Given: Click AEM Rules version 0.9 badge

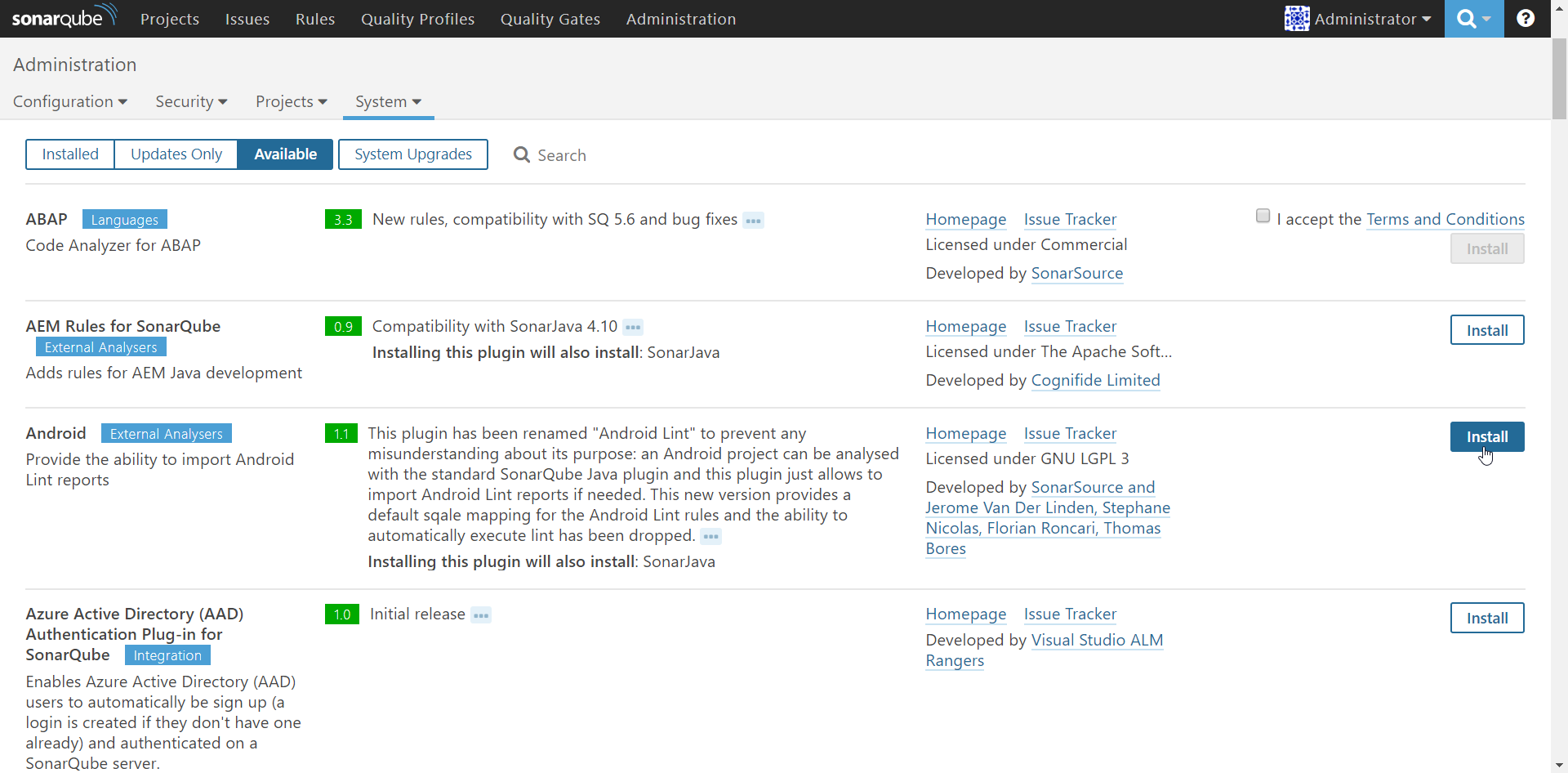Looking at the screenshot, I should [343, 327].
